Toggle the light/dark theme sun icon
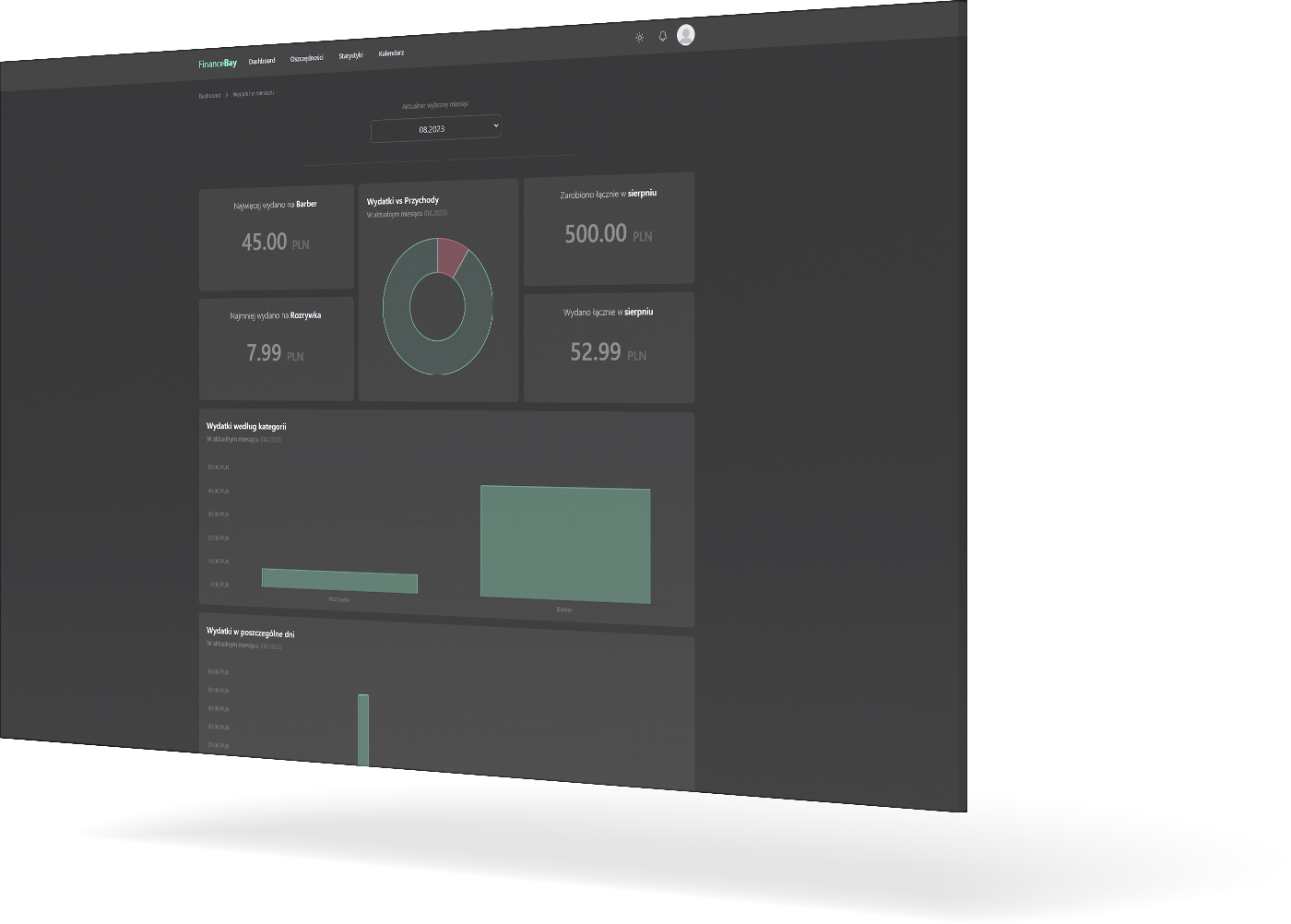The height and width of the screenshot is (924, 1291). [639, 38]
